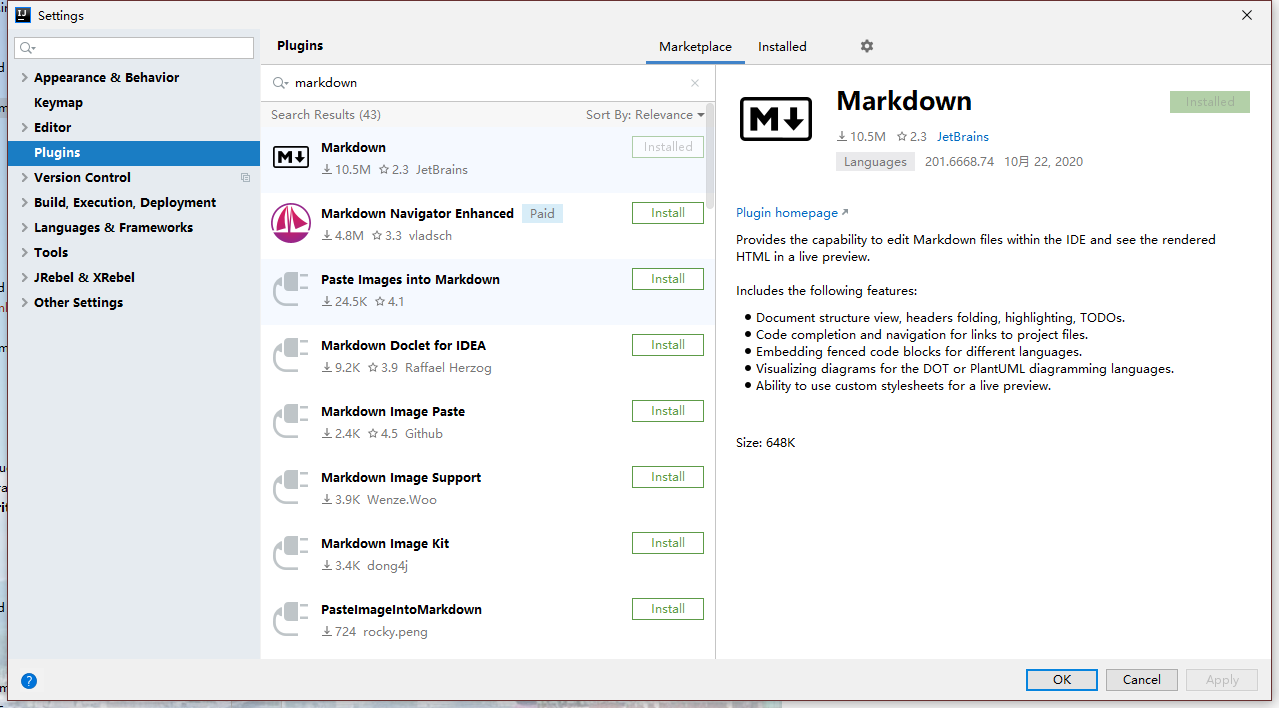
Task: Expand the Appearance & Behavior section
Action: pyautogui.click(x=25, y=78)
